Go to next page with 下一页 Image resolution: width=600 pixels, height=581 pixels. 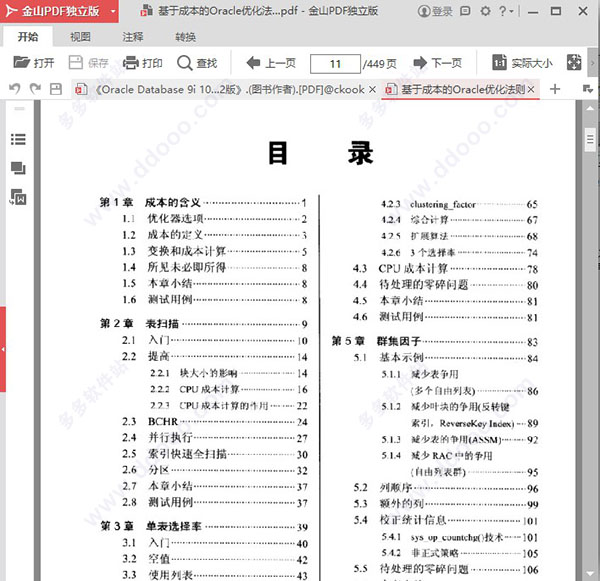coord(438,63)
